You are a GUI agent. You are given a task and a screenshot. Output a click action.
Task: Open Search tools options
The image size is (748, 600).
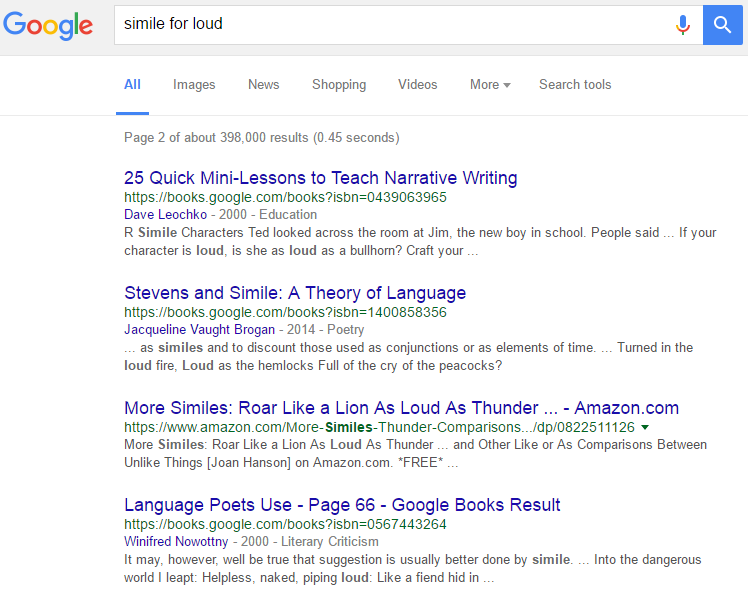575,85
